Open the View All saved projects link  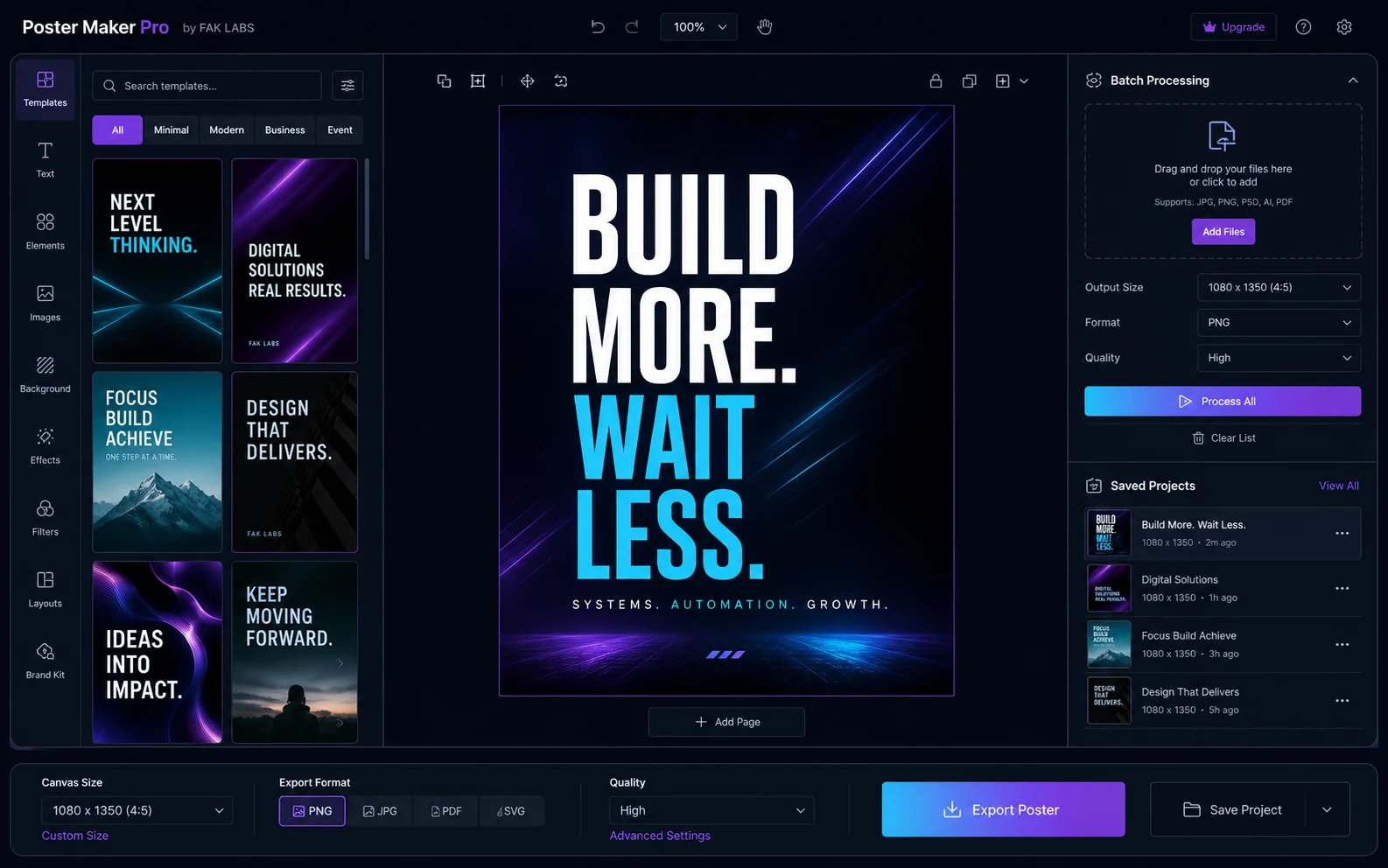pyautogui.click(x=1339, y=486)
